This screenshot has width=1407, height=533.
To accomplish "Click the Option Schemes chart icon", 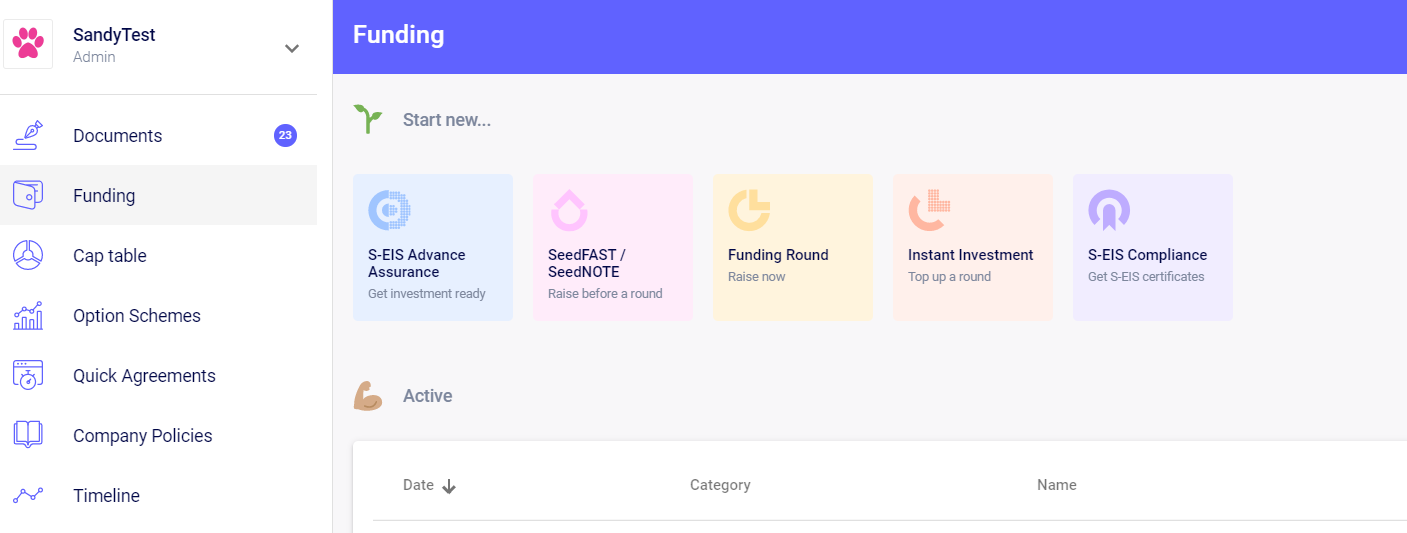I will pos(28,315).
